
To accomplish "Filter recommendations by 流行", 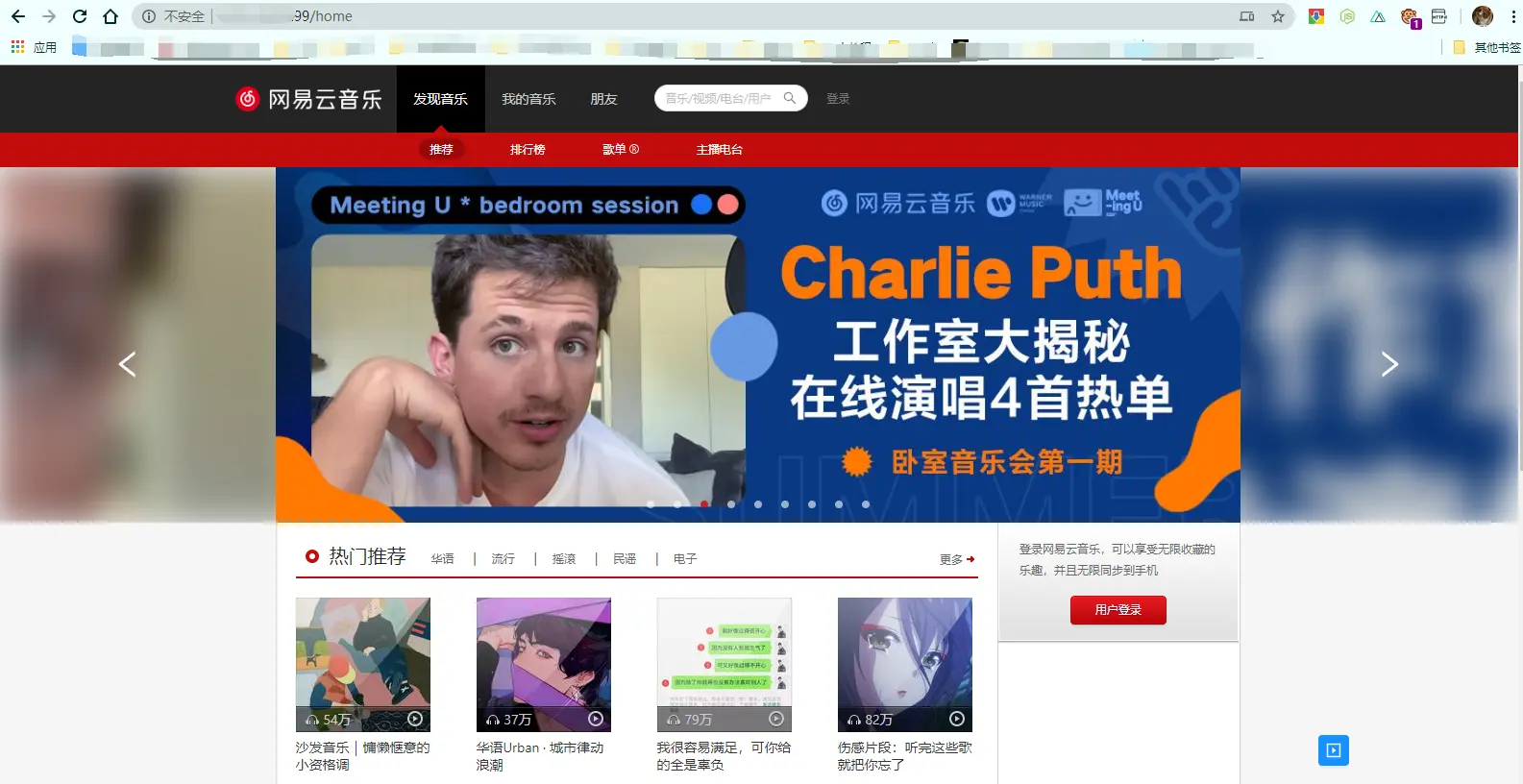I will 503,558.
